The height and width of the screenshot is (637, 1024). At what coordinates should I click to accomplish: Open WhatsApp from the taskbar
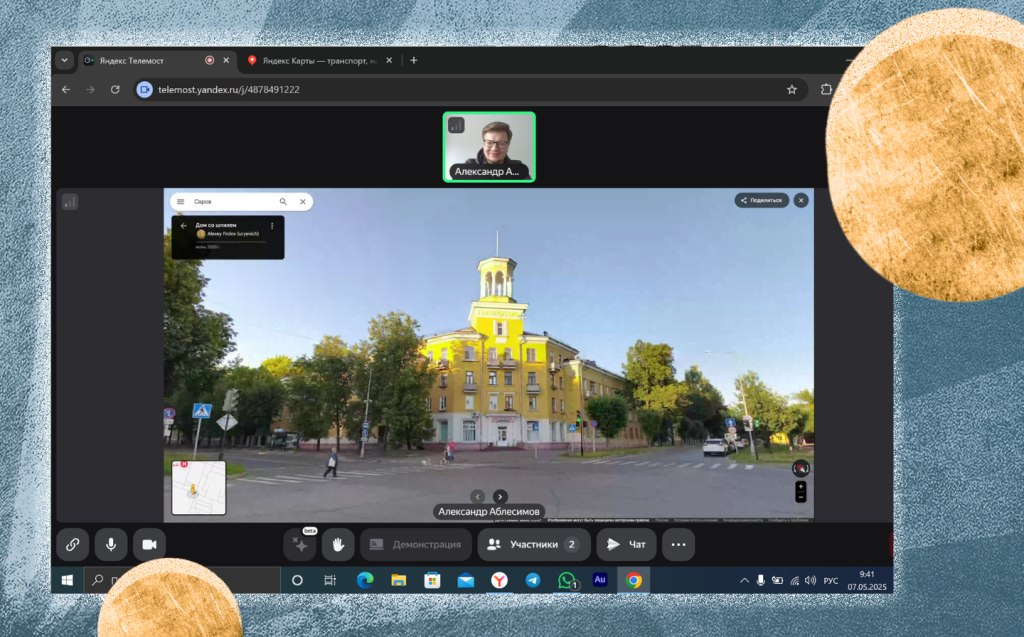point(567,580)
